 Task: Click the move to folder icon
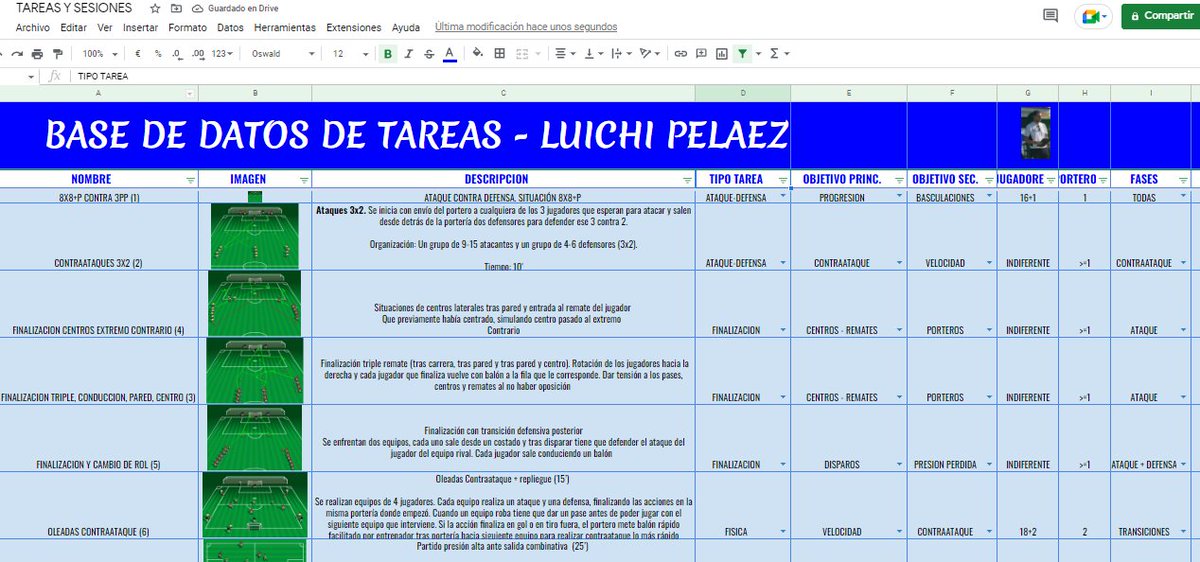[177, 8]
